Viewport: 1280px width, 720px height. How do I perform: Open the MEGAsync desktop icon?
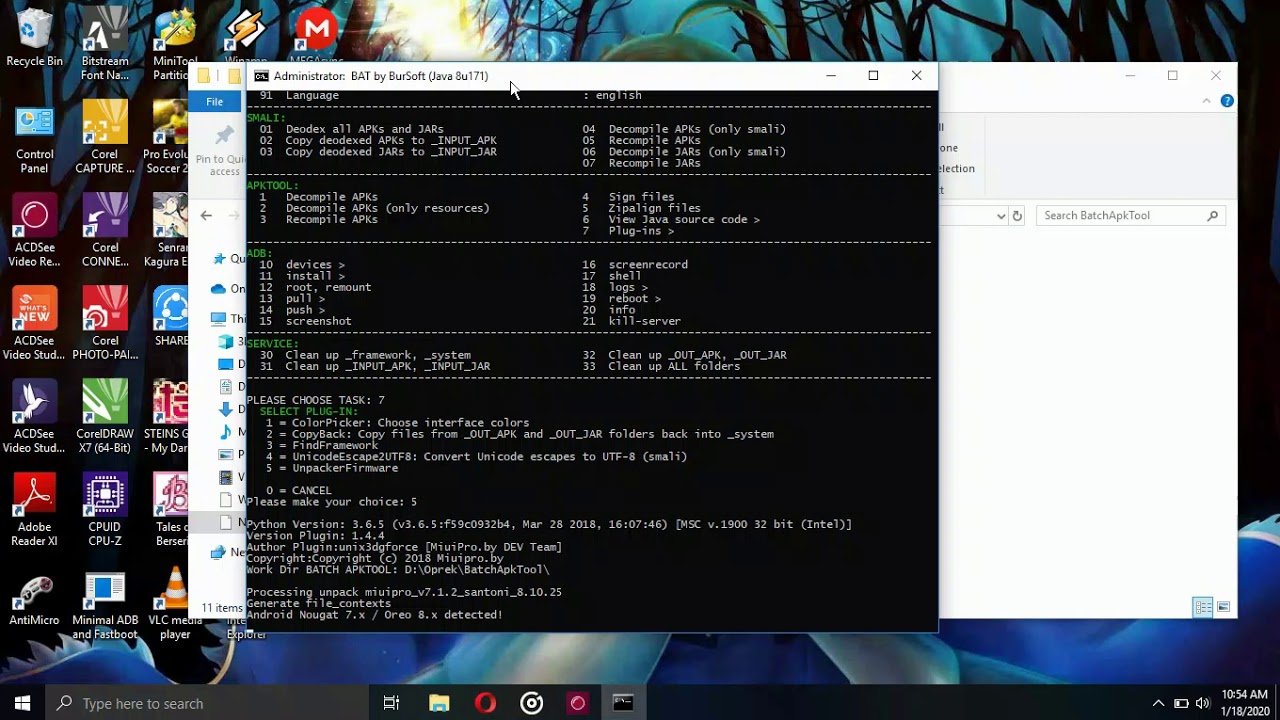pyautogui.click(x=317, y=38)
